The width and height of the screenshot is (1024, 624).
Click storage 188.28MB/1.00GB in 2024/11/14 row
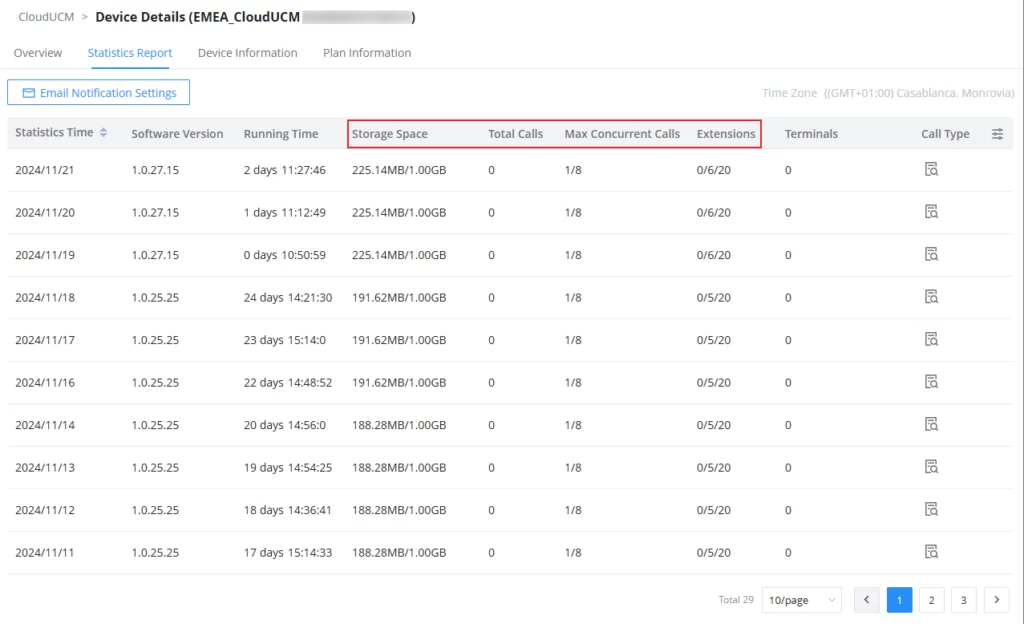(x=399, y=424)
